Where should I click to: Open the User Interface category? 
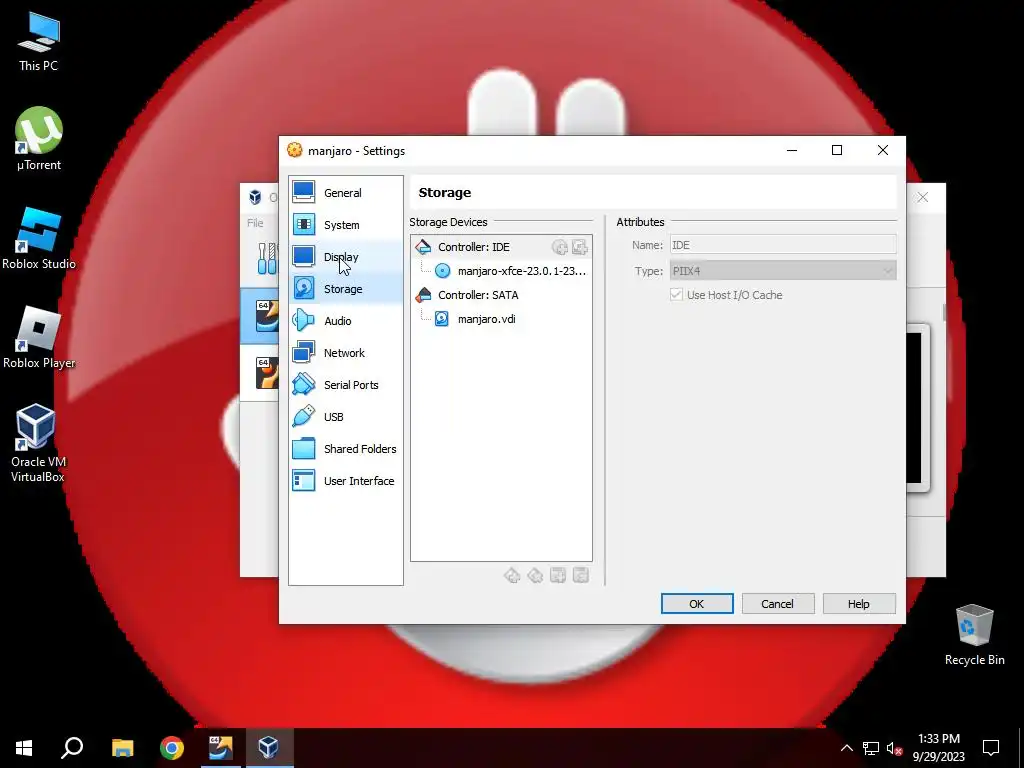point(345,481)
